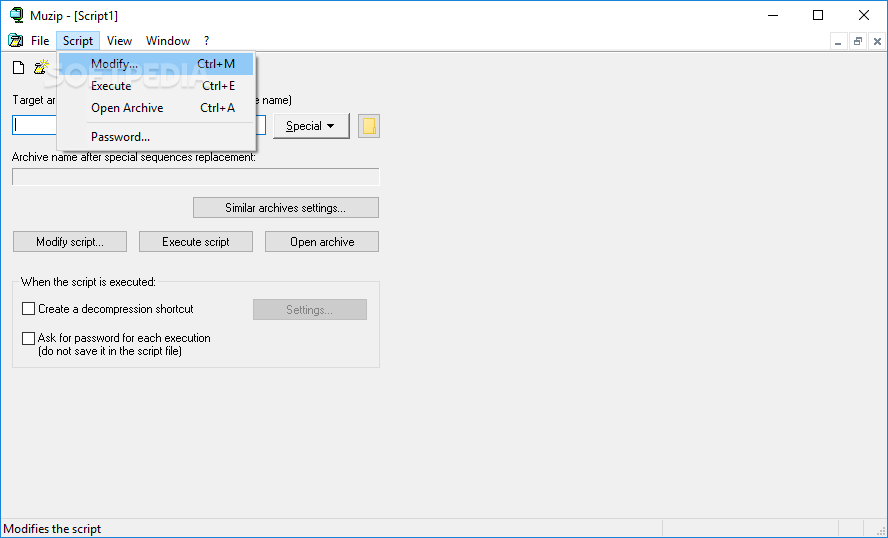Tick Ask for password for each execution
Viewport: 888px width, 538px height.
(x=28, y=338)
